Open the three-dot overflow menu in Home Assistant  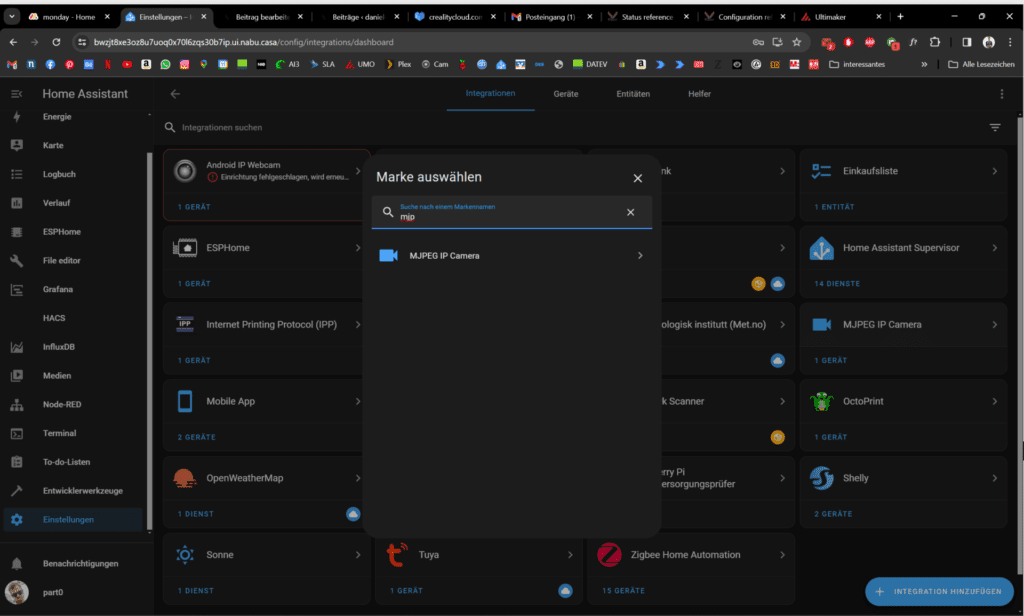pos(1002,94)
